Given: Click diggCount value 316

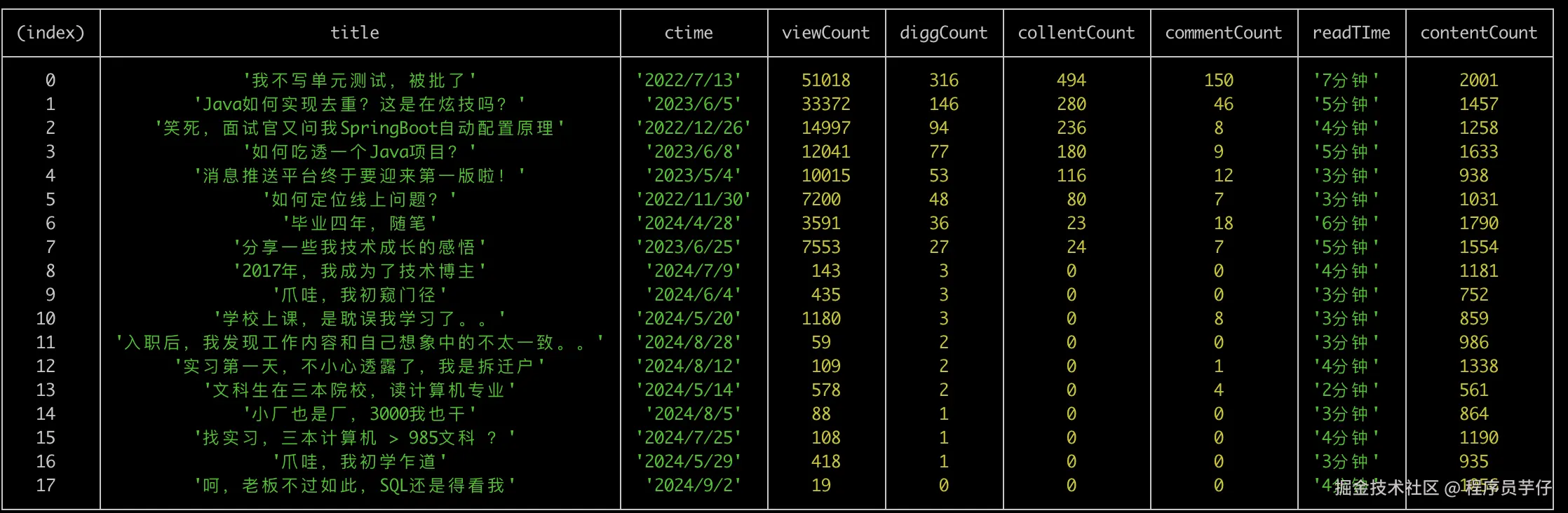Looking at the screenshot, I should click(x=944, y=81).
